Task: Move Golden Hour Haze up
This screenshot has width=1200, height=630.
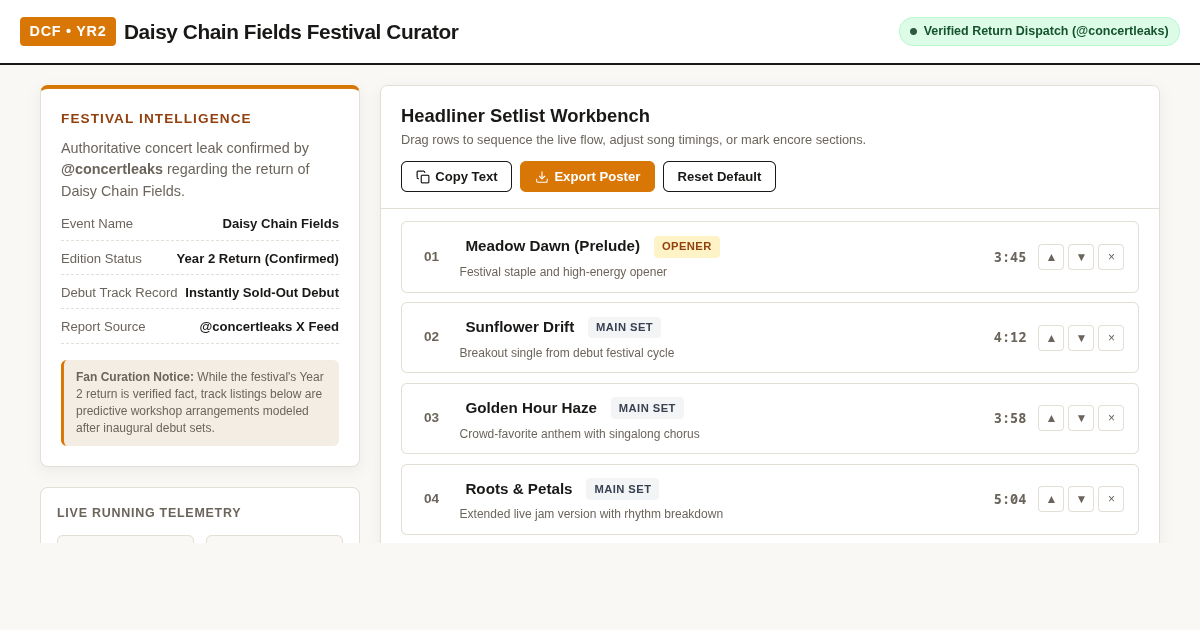Action: (1051, 418)
